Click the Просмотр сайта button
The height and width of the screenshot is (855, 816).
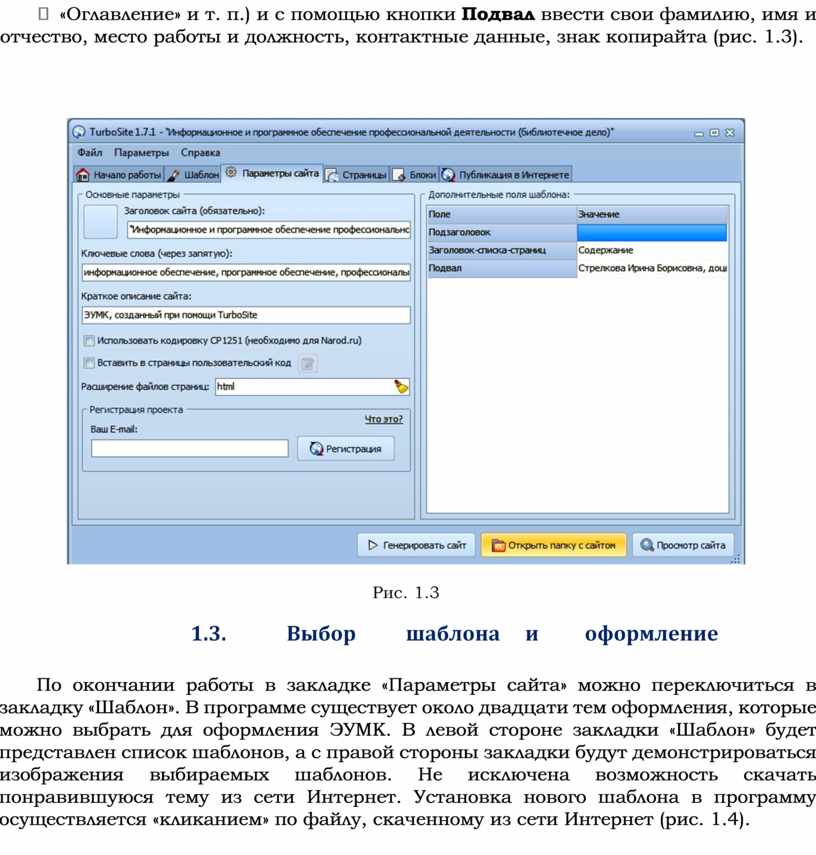683,545
